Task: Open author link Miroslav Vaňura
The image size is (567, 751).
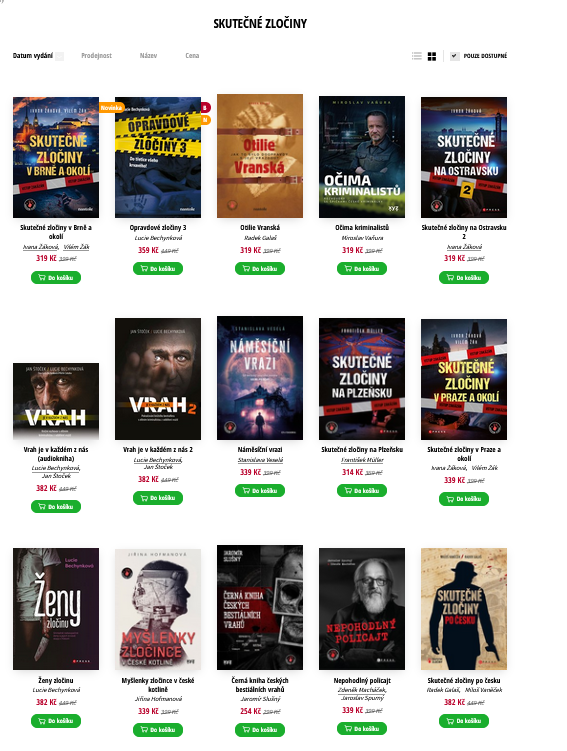Action: (x=362, y=238)
